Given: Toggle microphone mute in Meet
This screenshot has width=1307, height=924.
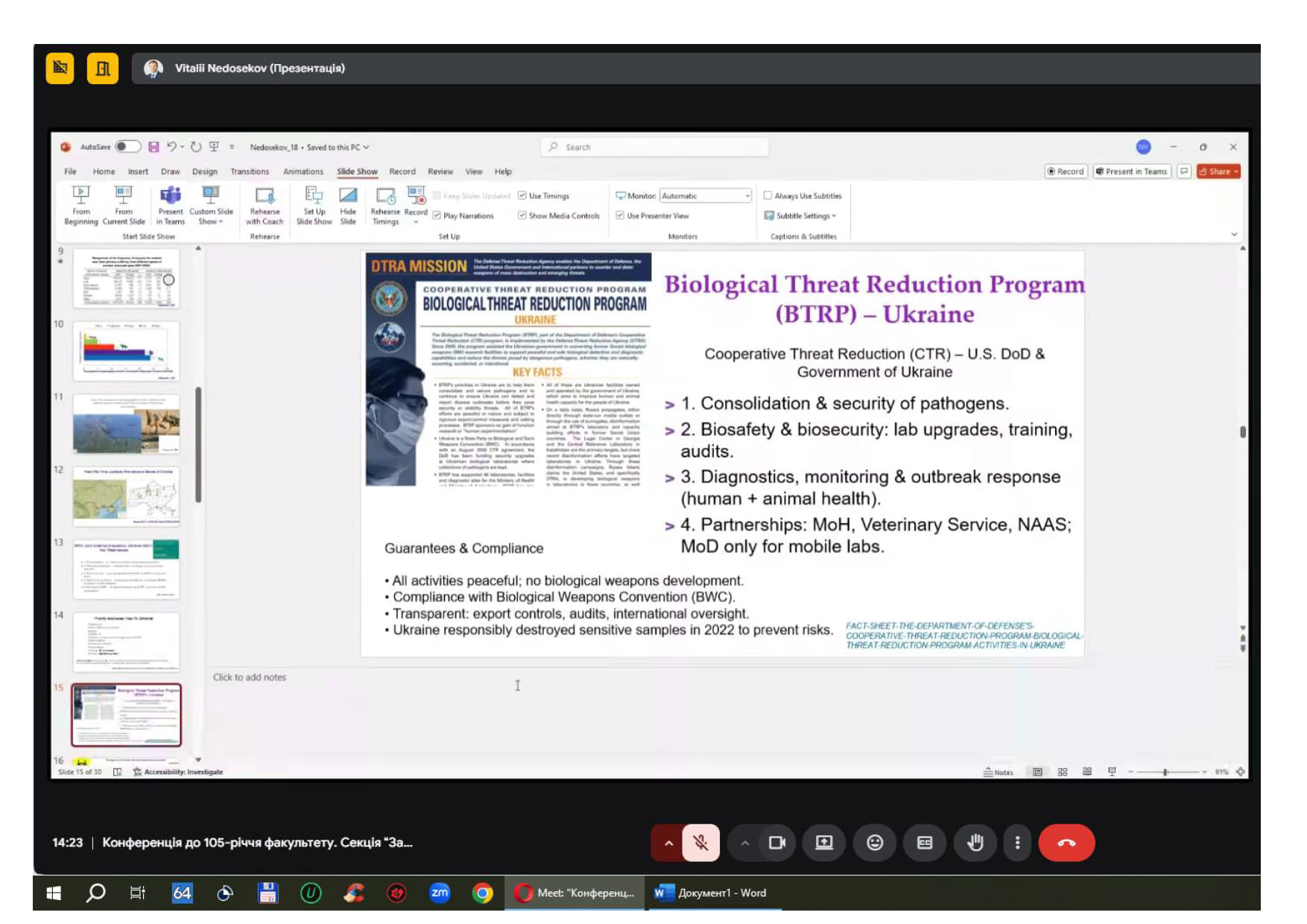Looking at the screenshot, I should click(700, 843).
